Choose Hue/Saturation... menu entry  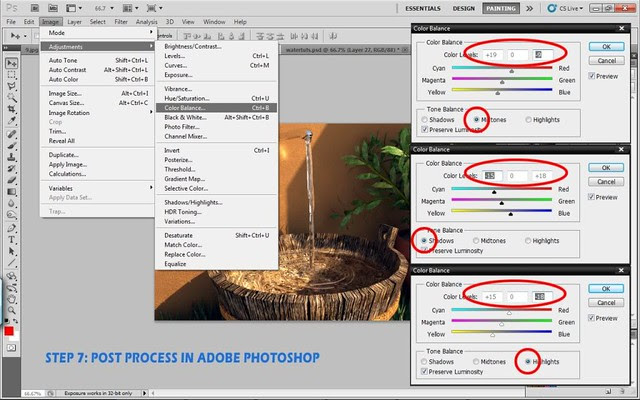216,98
